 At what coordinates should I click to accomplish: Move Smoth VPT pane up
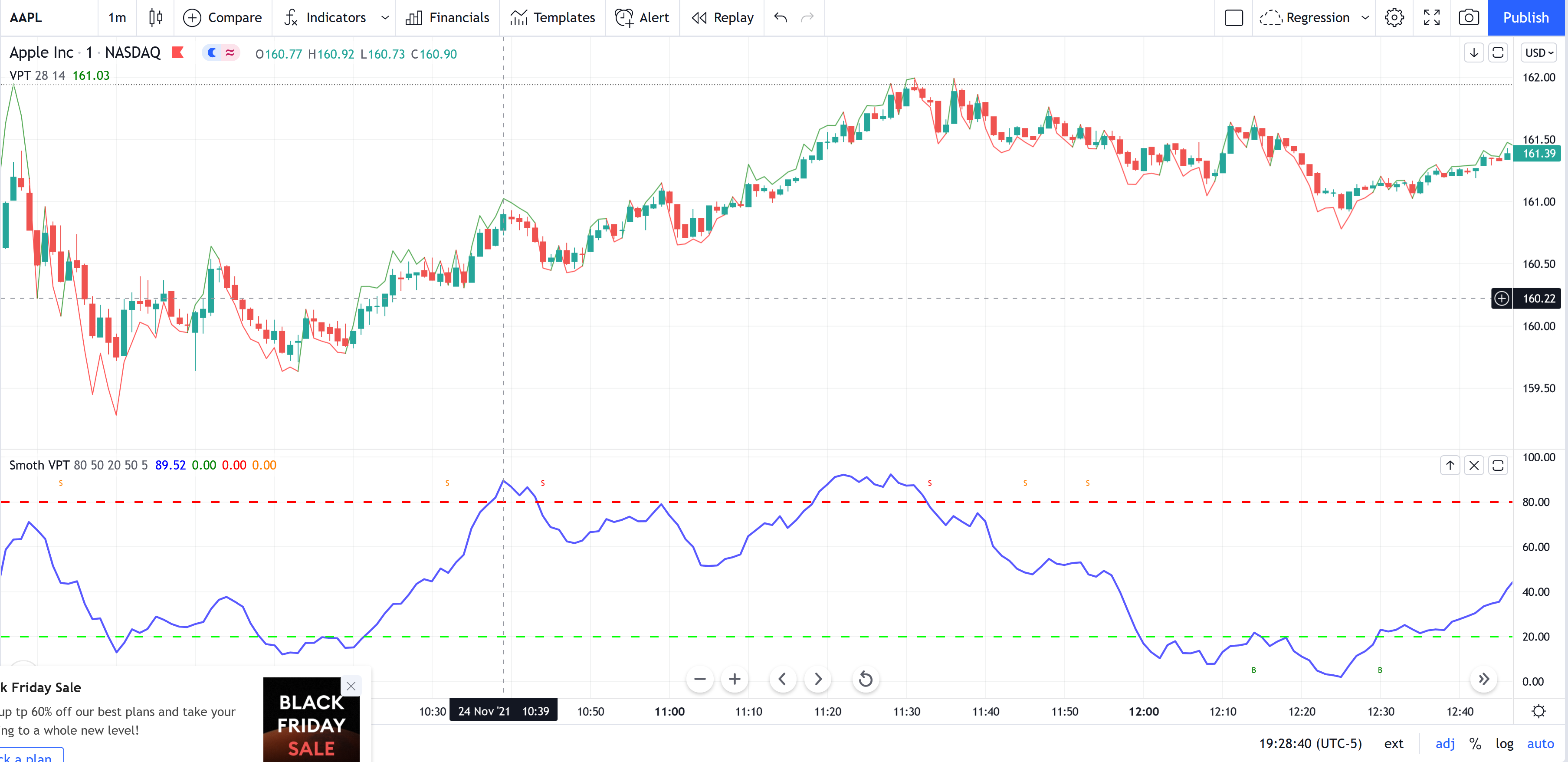click(1450, 466)
